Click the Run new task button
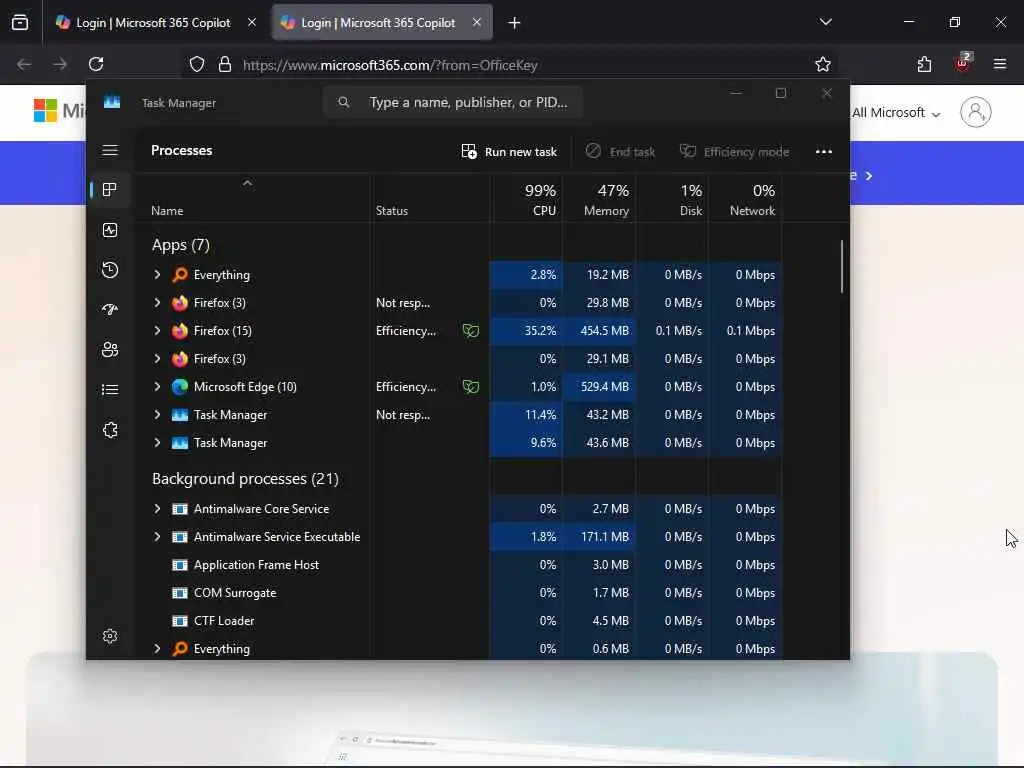The width and height of the screenshot is (1024, 768). [509, 152]
